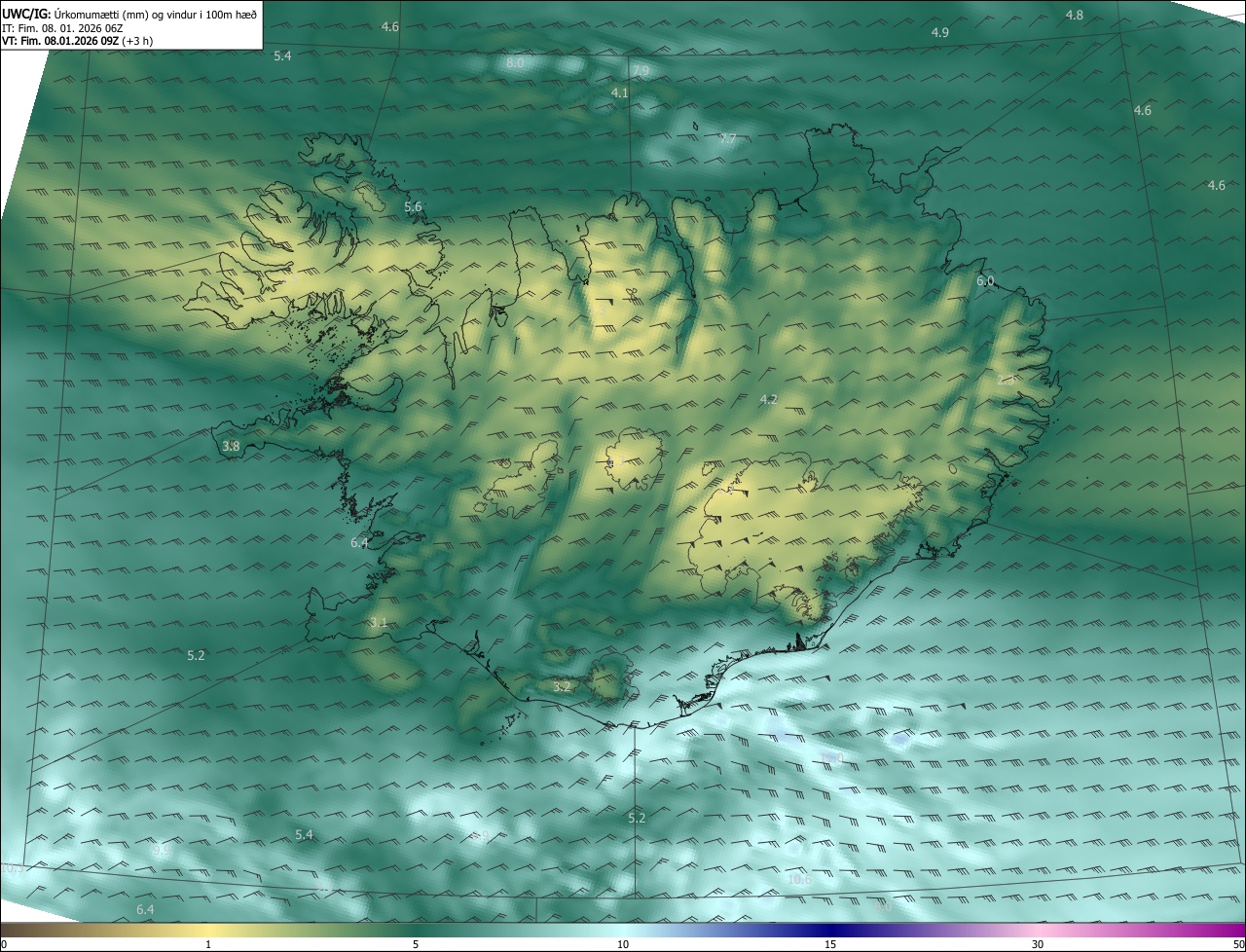Click the IT: Fim. 08. 01. 2026 06Z line
The height and width of the screenshot is (952, 1246).
(x=61, y=27)
